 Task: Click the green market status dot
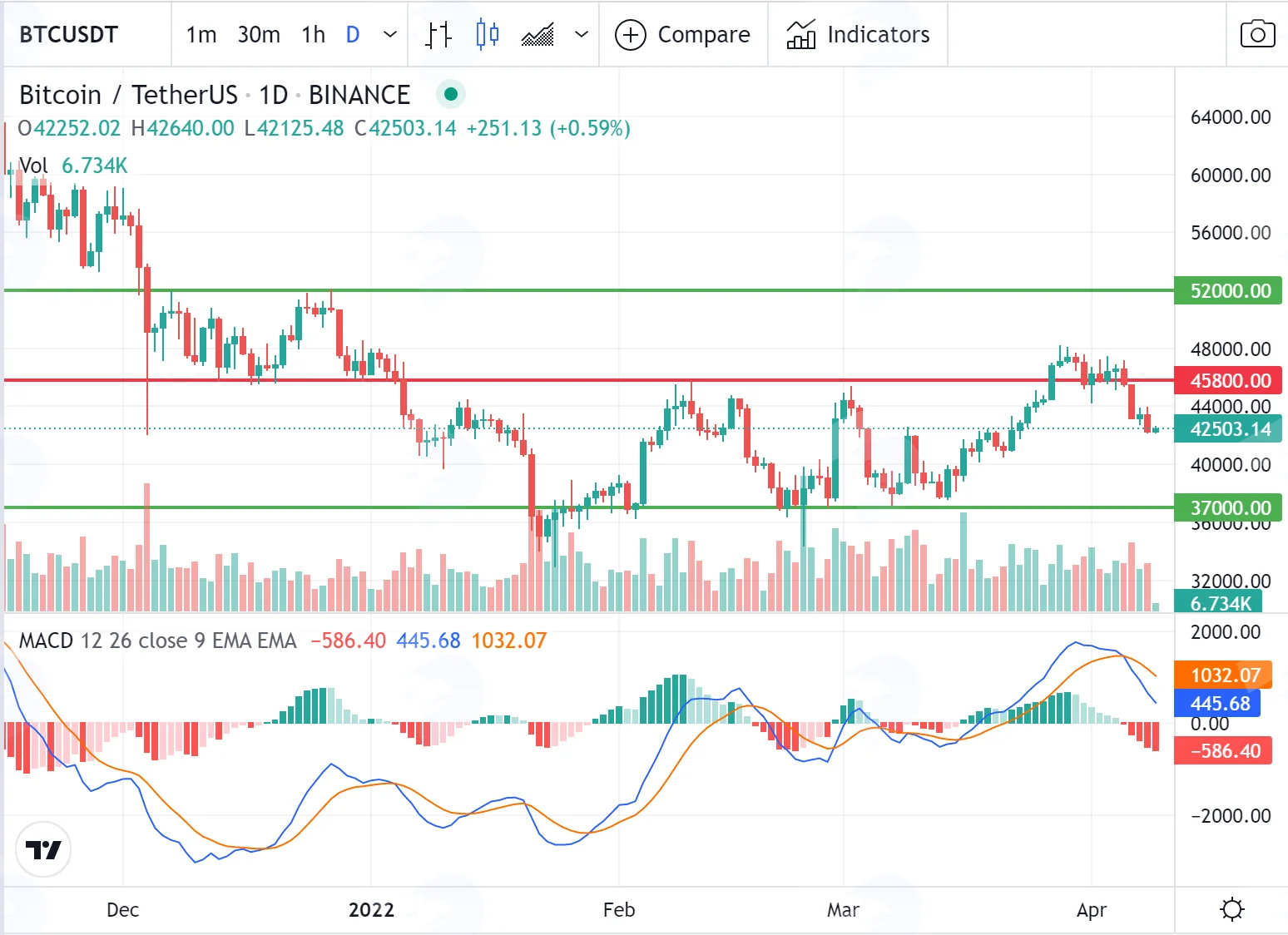point(451,94)
